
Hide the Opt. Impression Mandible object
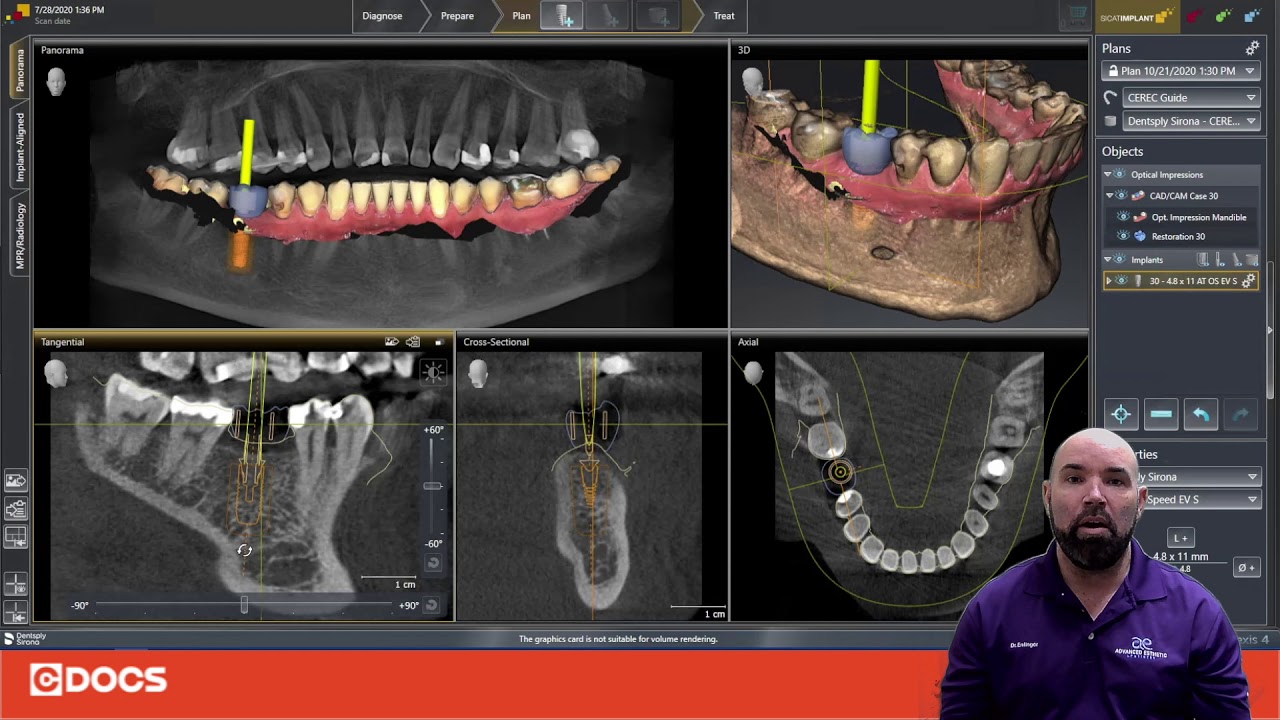[x=1123, y=217]
